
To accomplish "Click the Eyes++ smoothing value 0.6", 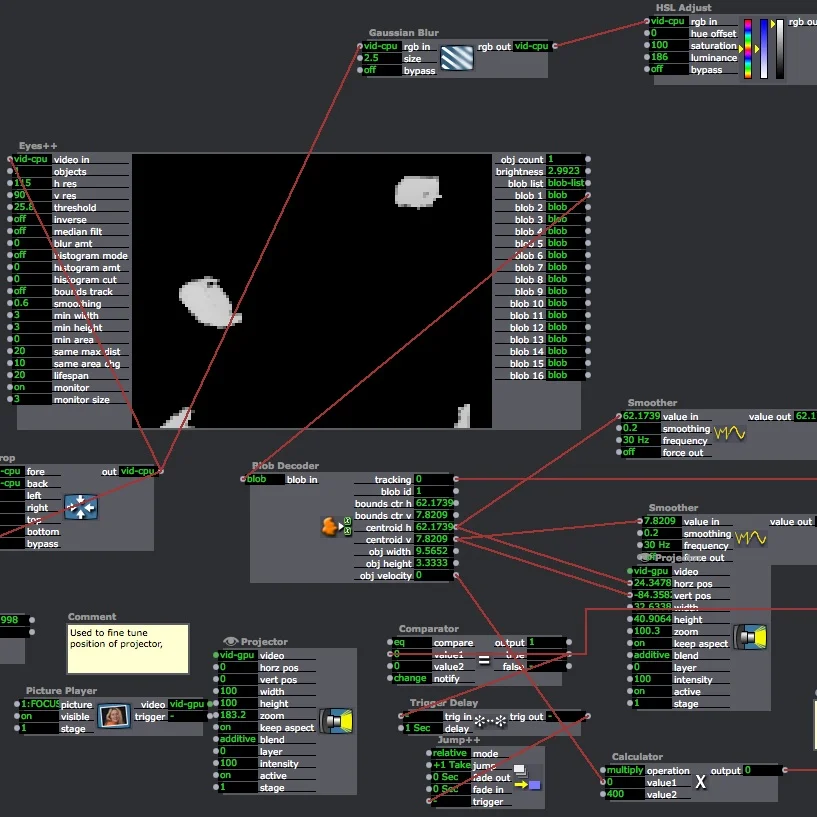I will (x=32, y=303).
